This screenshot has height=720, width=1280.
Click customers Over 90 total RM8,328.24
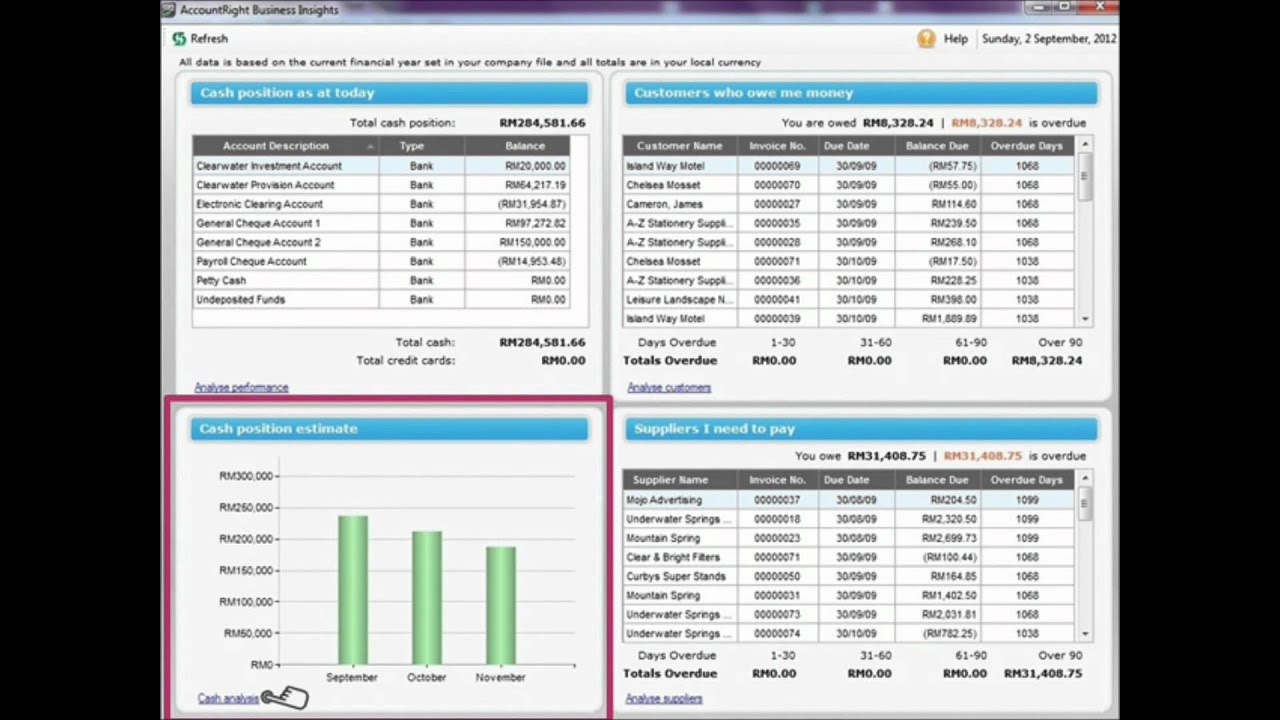point(1046,360)
